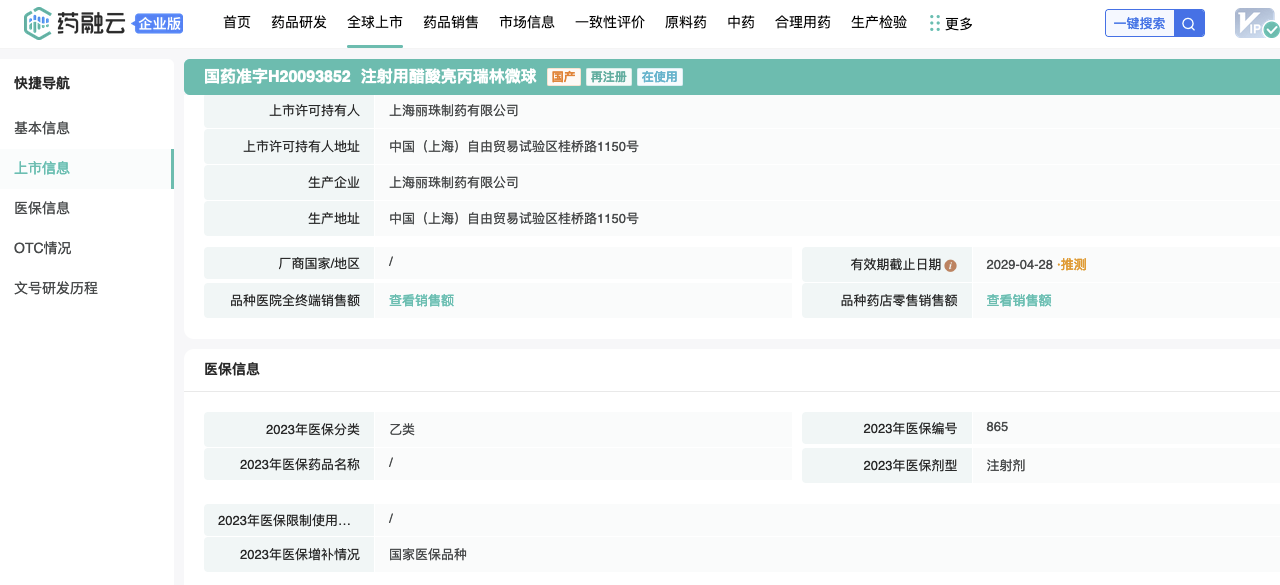
Task: Go to 药品研发 in top navigation
Action: 299,22
